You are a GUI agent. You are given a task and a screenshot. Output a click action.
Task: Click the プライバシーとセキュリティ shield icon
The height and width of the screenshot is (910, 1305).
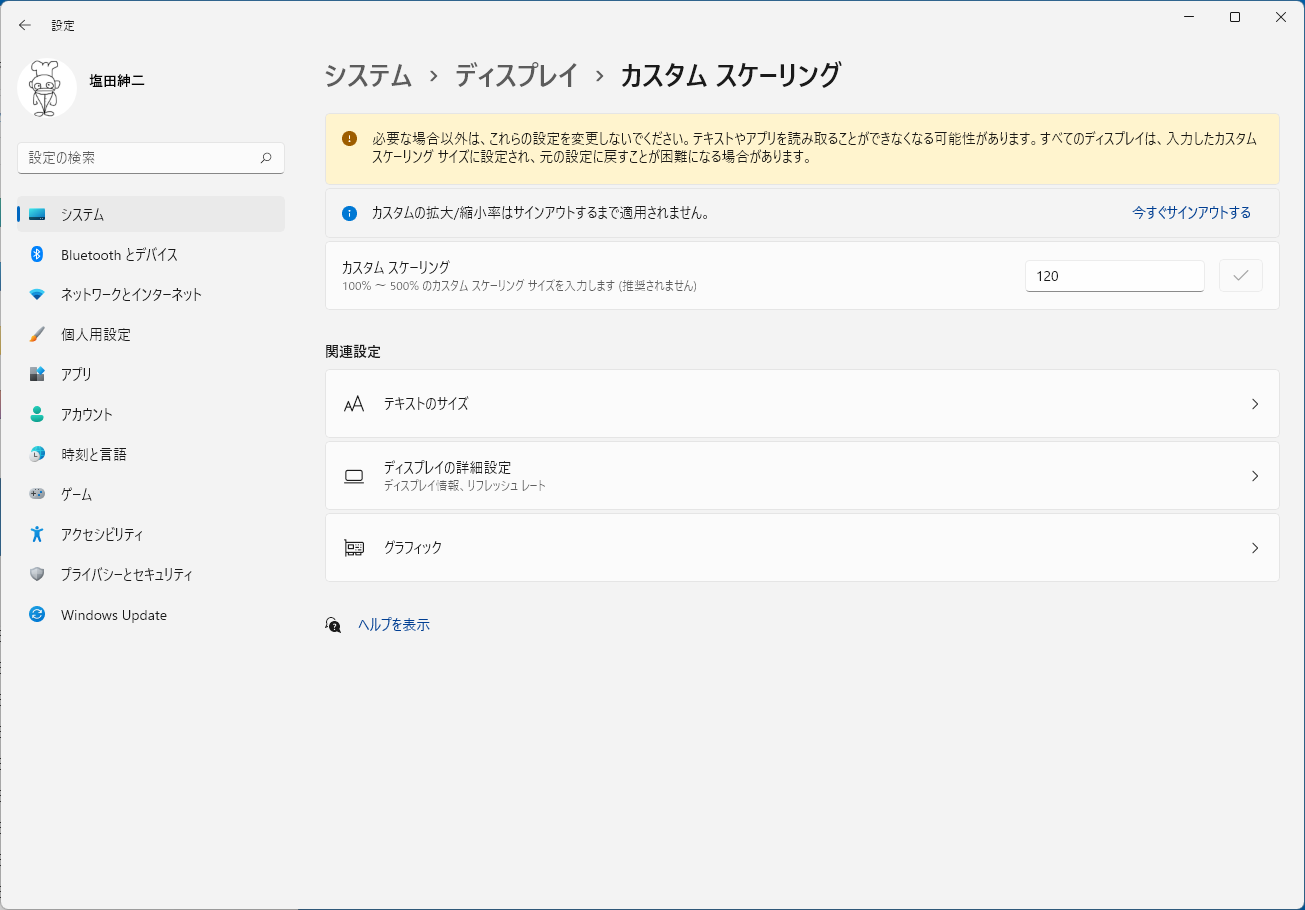tap(37, 575)
